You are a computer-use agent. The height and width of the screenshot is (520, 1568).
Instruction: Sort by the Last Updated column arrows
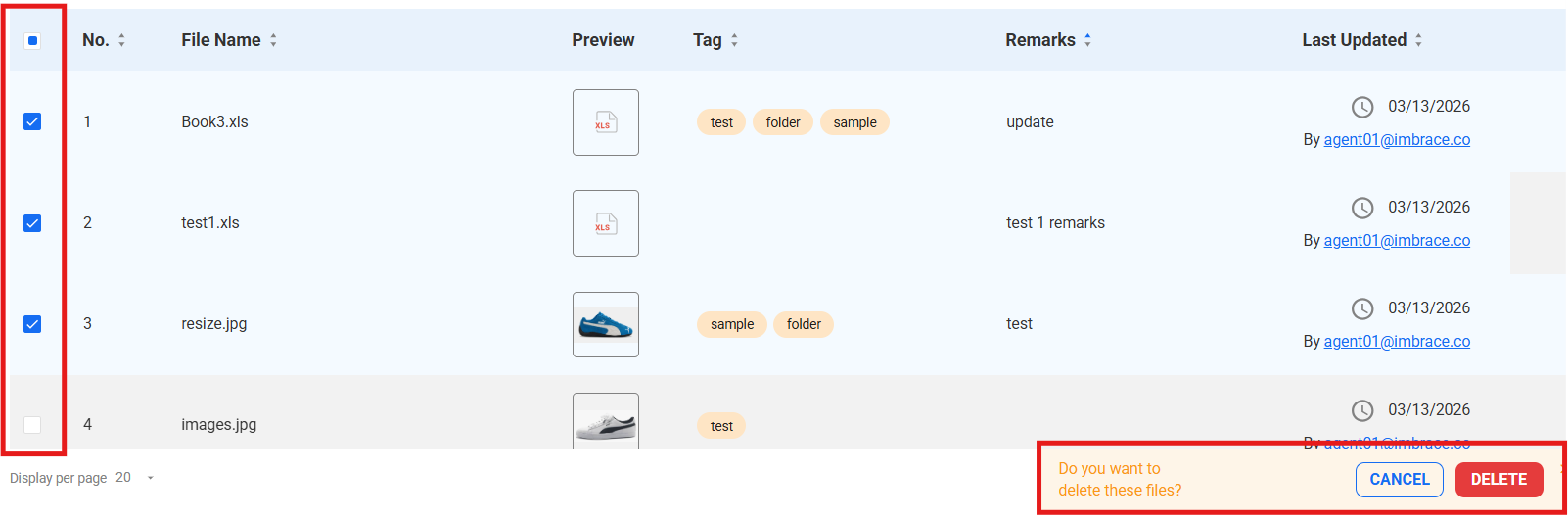pos(1418,40)
